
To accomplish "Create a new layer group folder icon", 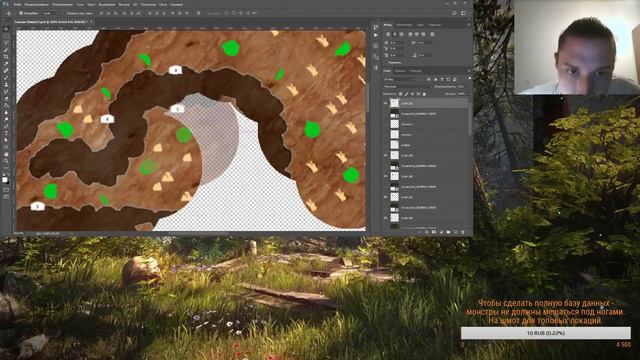I will [x=448, y=232].
